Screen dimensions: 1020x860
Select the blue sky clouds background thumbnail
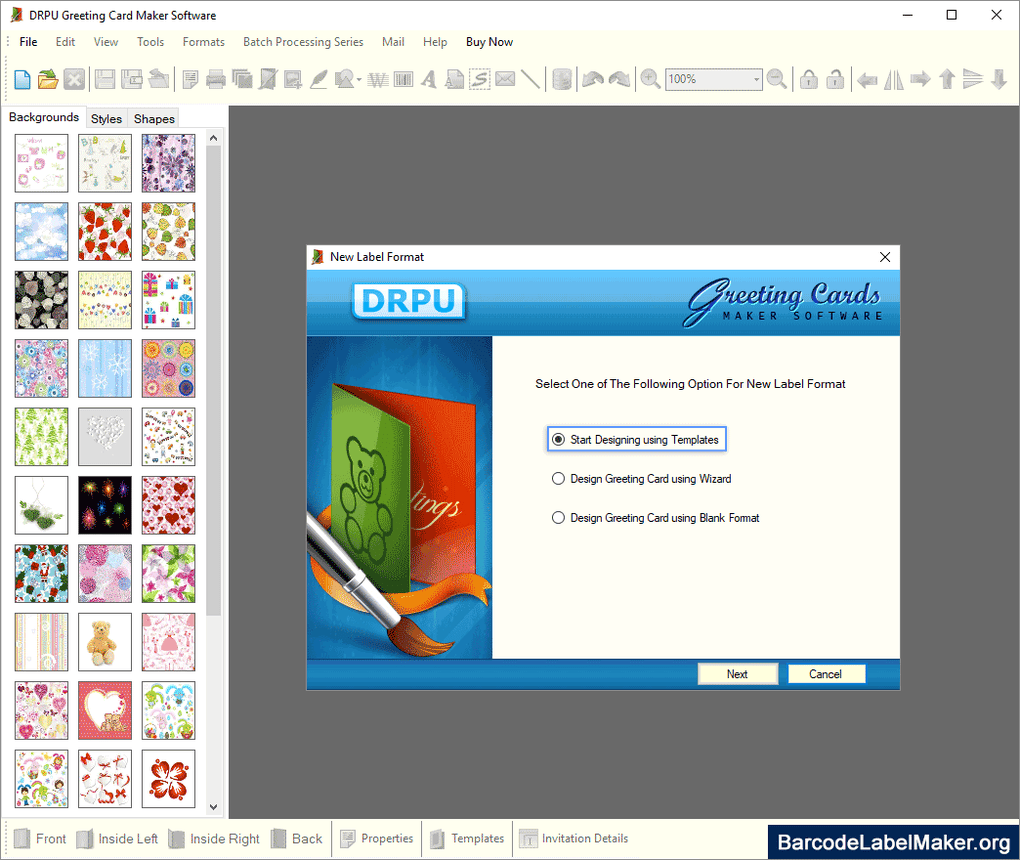[x=42, y=232]
